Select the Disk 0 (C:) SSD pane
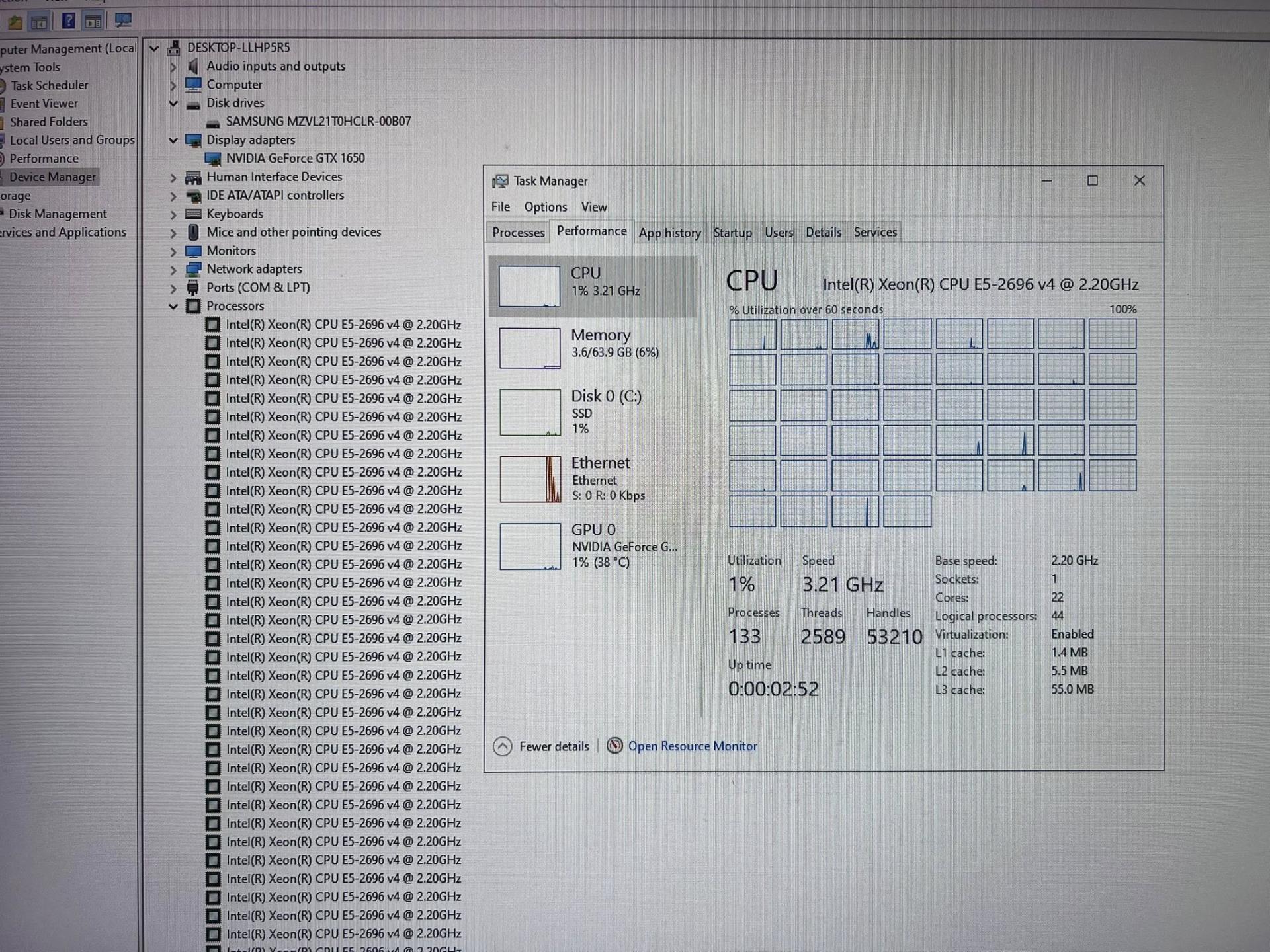This screenshot has height=952, width=1270. pos(593,411)
